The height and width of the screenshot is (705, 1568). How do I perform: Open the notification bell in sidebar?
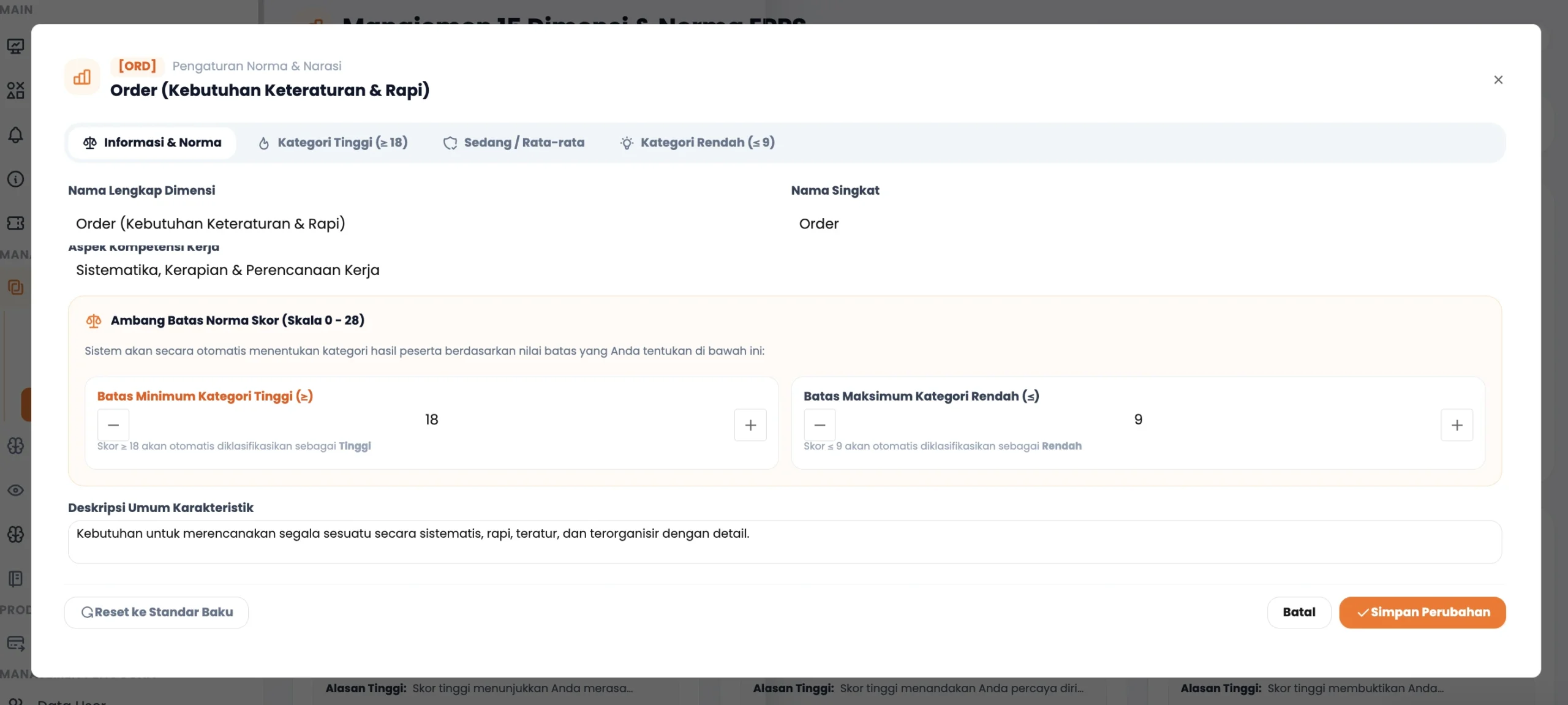pos(15,135)
